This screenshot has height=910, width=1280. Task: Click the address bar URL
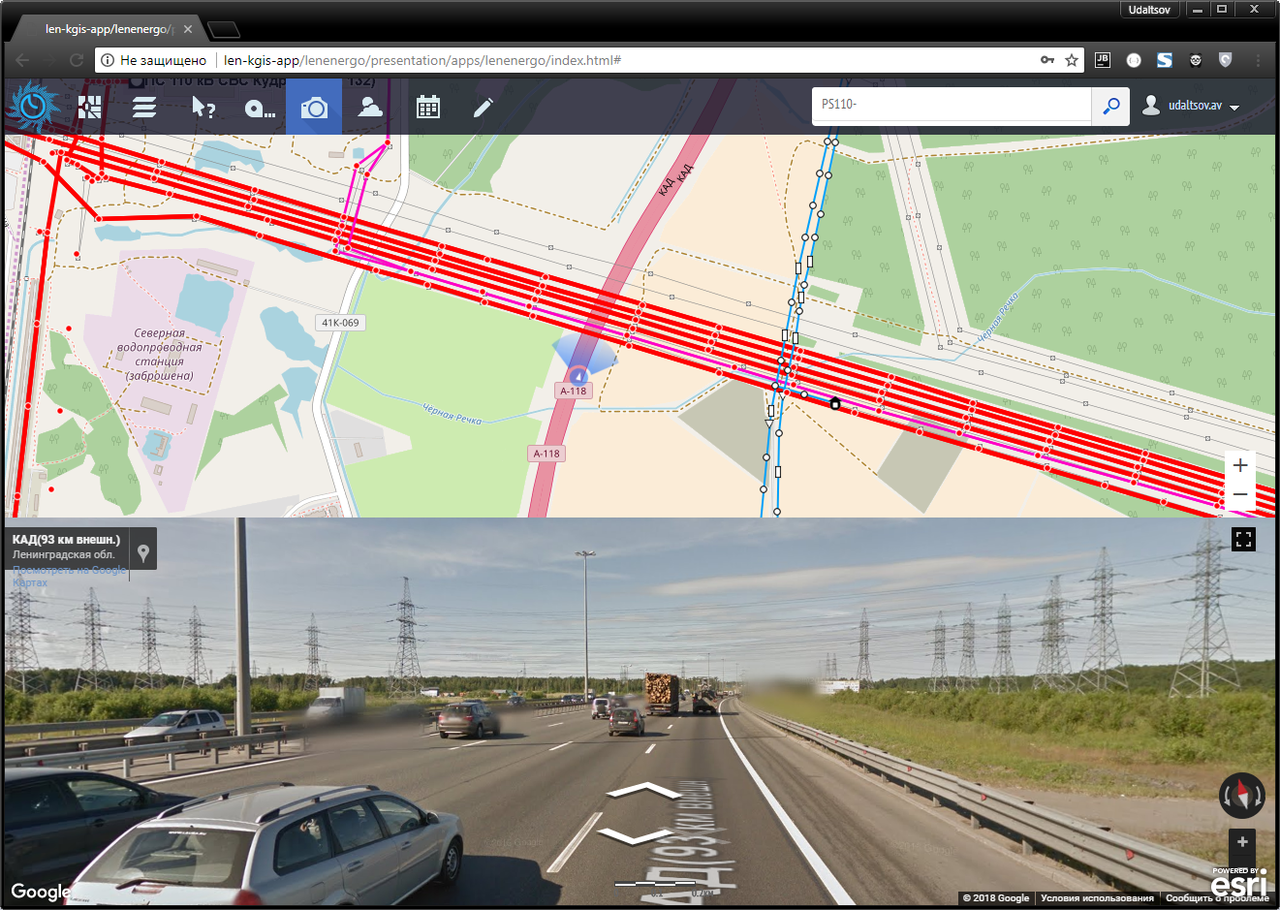422,60
